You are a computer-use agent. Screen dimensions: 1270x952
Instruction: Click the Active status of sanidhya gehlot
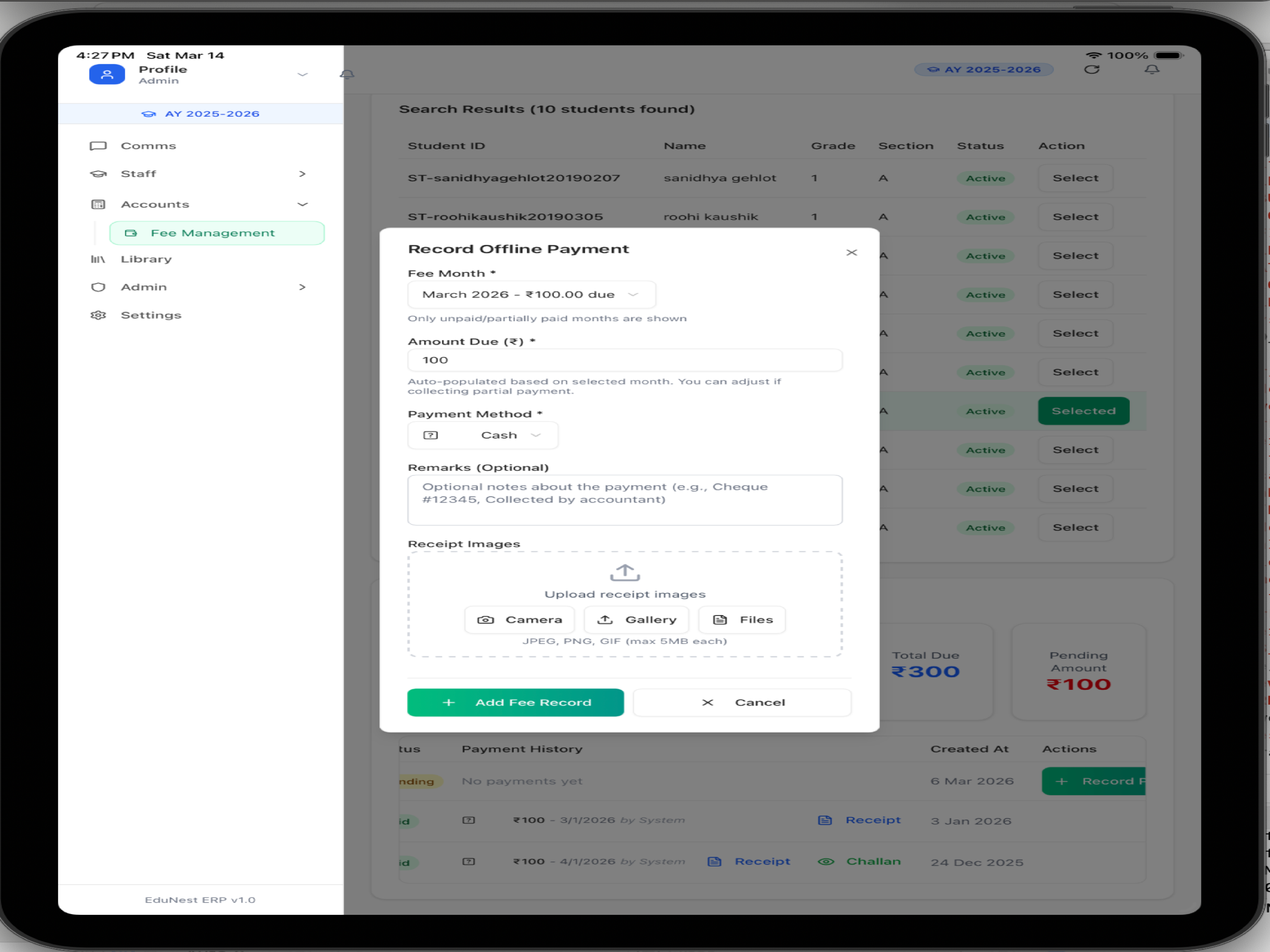pyautogui.click(x=985, y=178)
